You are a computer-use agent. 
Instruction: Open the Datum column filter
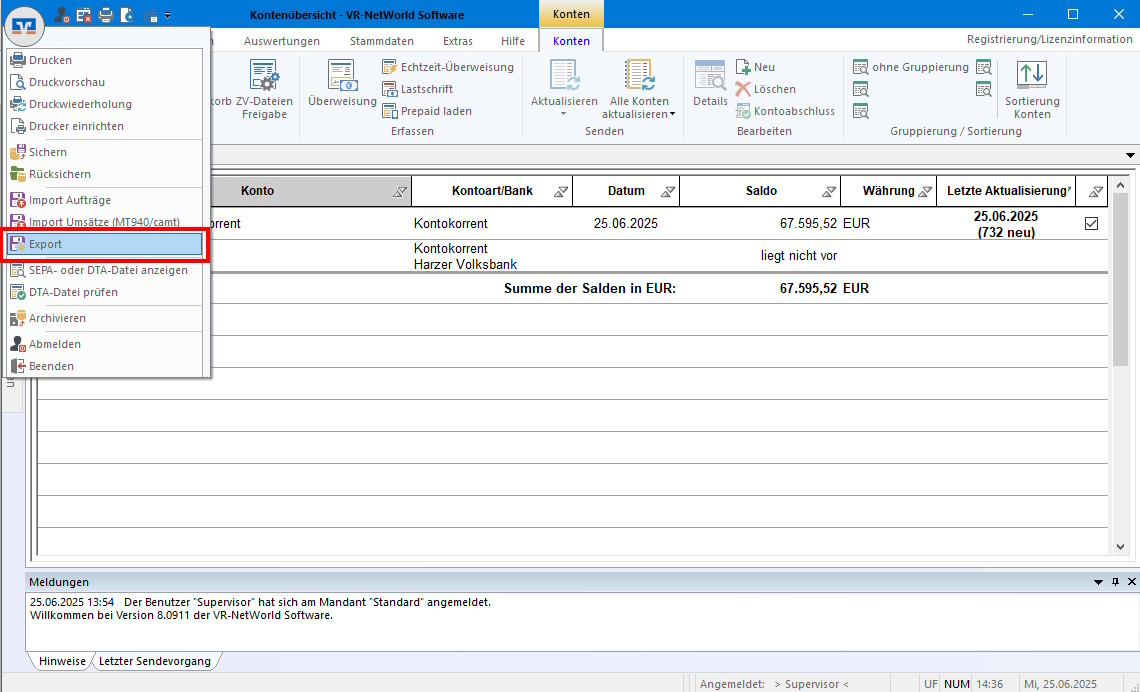[668, 192]
